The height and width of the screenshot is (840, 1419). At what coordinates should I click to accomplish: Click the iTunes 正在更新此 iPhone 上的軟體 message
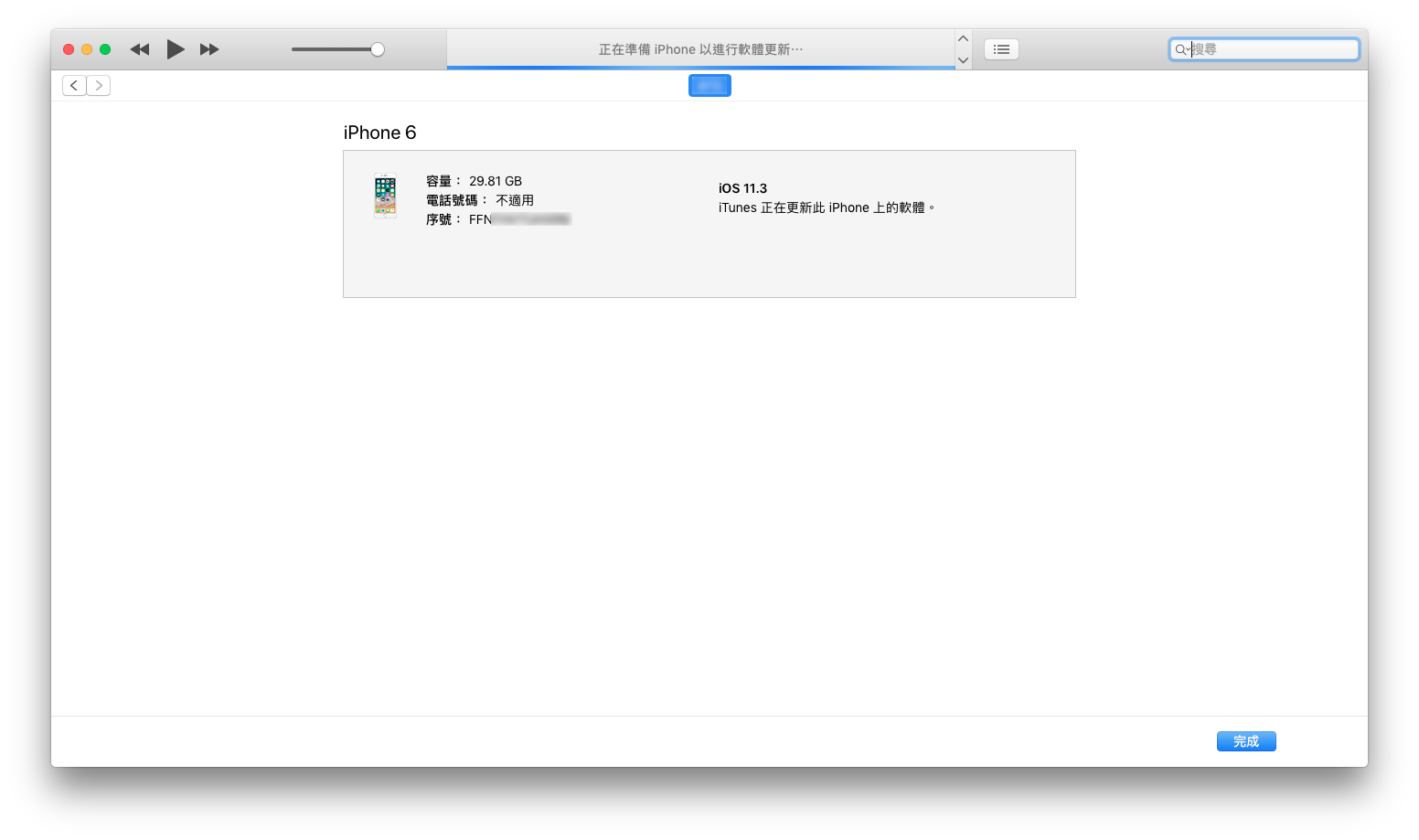[x=827, y=207]
